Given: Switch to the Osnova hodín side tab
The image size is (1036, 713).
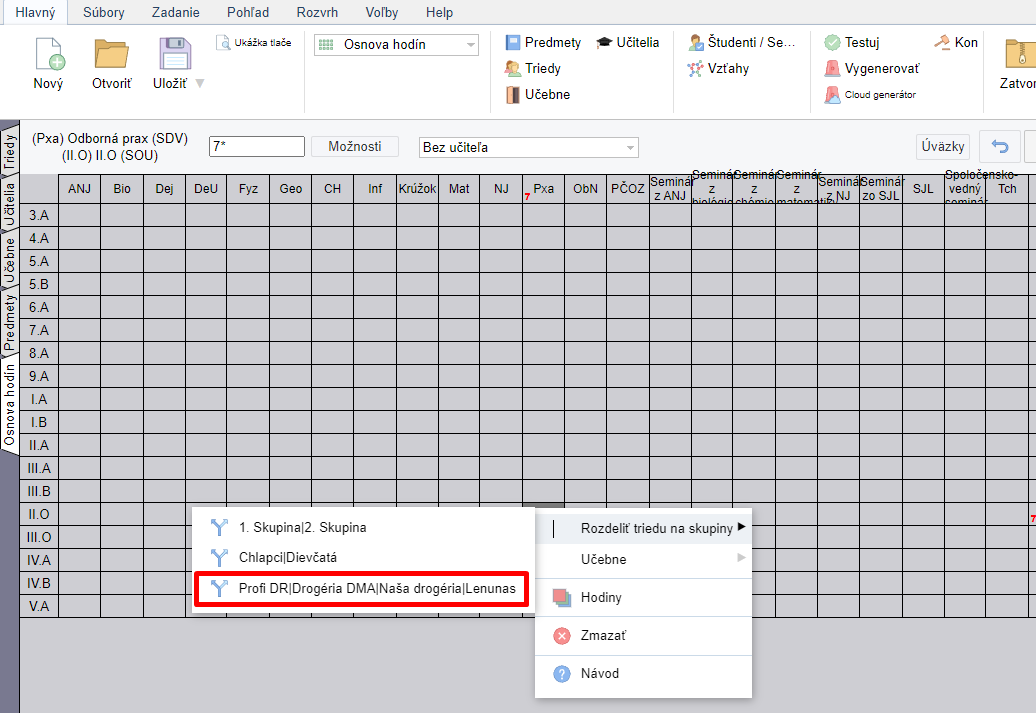Looking at the screenshot, I should tap(9, 405).
